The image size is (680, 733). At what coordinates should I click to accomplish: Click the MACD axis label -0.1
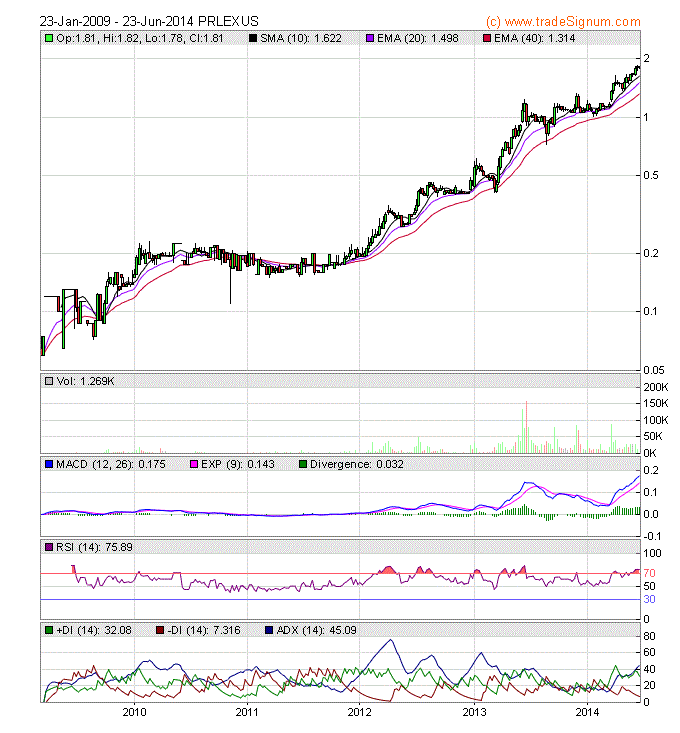point(652,536)
